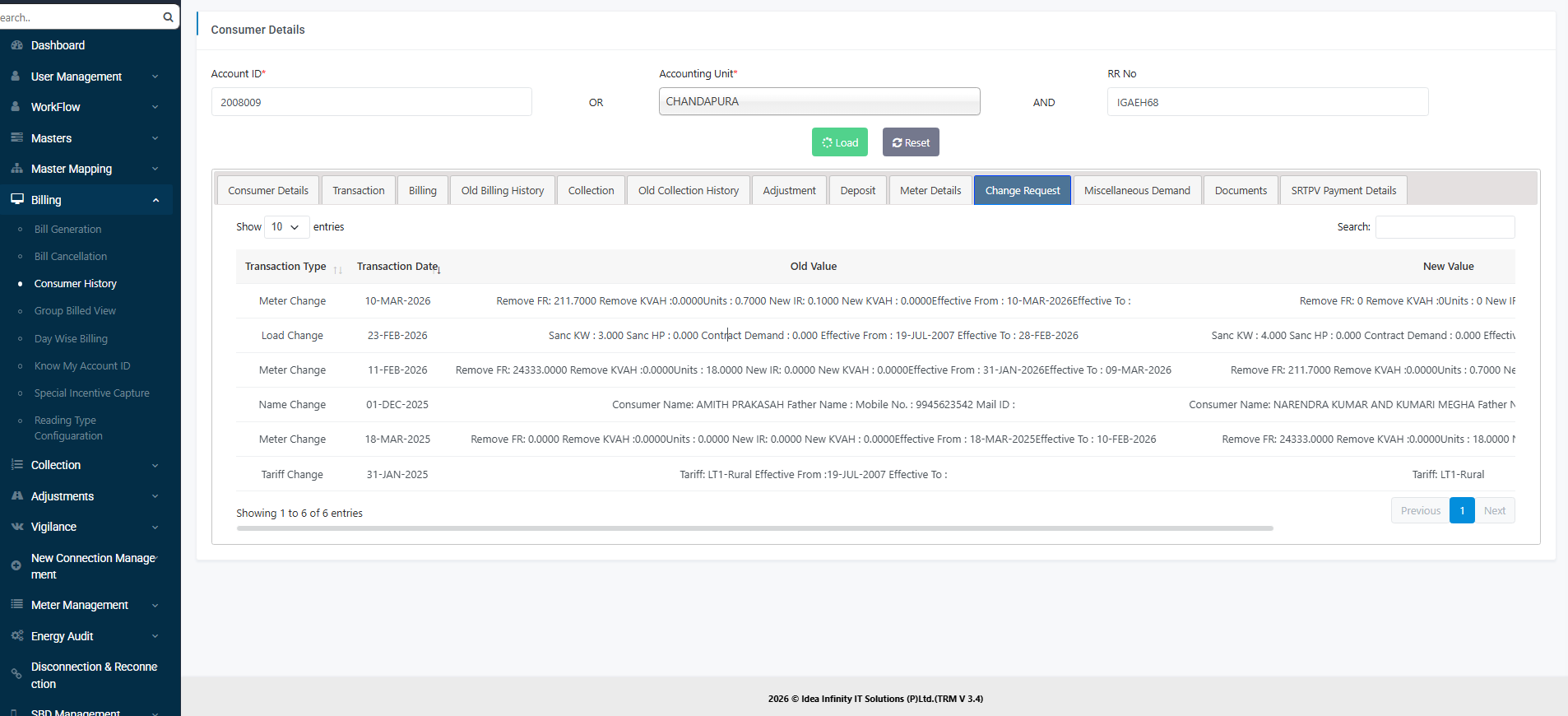Expand the Master Mapping menu chevron

pyautogui.click(x=155, y=169)
